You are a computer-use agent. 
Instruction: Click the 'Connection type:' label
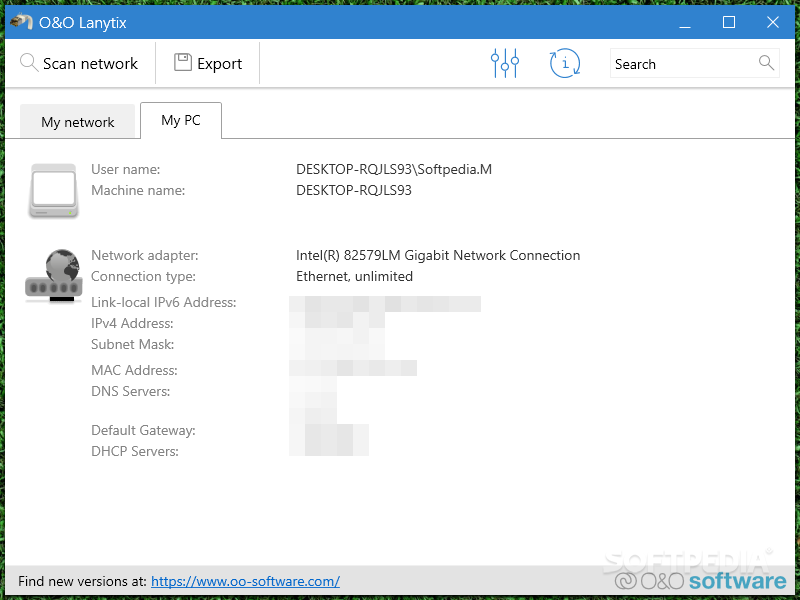[143, 277]
